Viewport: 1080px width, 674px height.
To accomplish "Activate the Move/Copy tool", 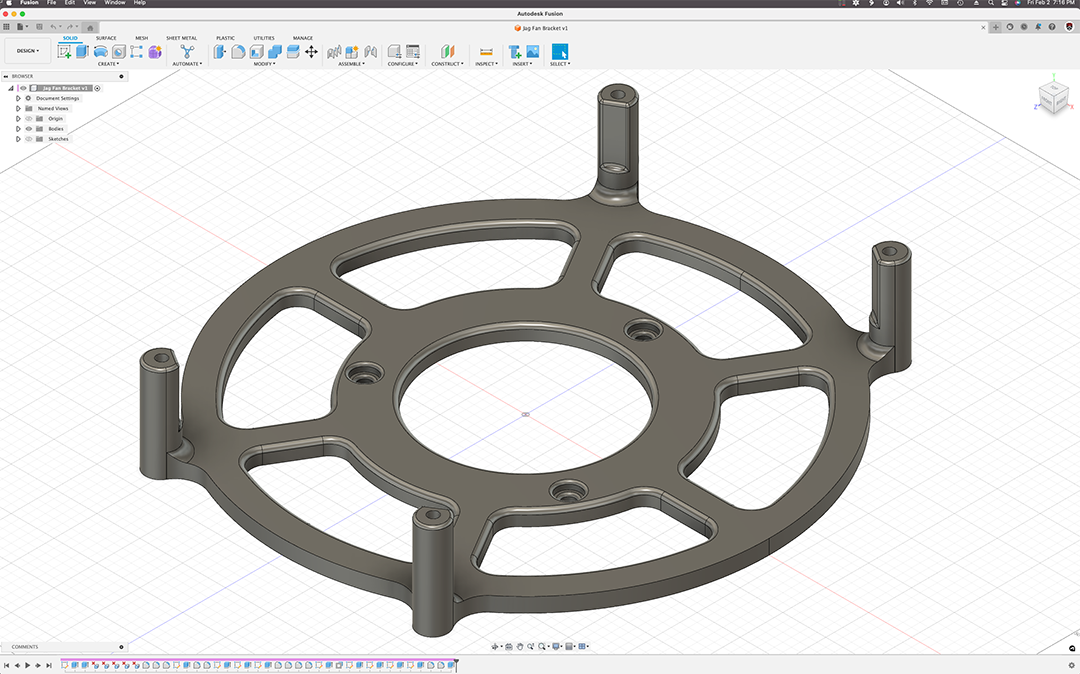I will tap(311, 52).
